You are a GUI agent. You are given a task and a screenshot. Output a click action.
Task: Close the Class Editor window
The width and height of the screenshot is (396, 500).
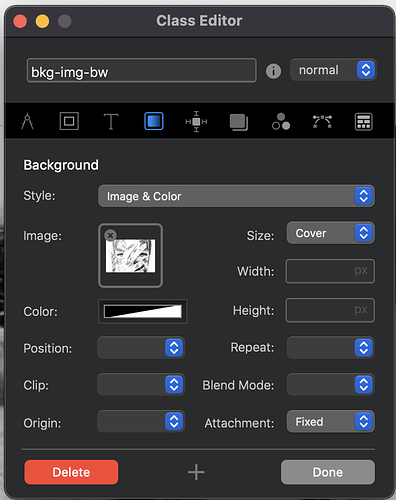point(20,21)
